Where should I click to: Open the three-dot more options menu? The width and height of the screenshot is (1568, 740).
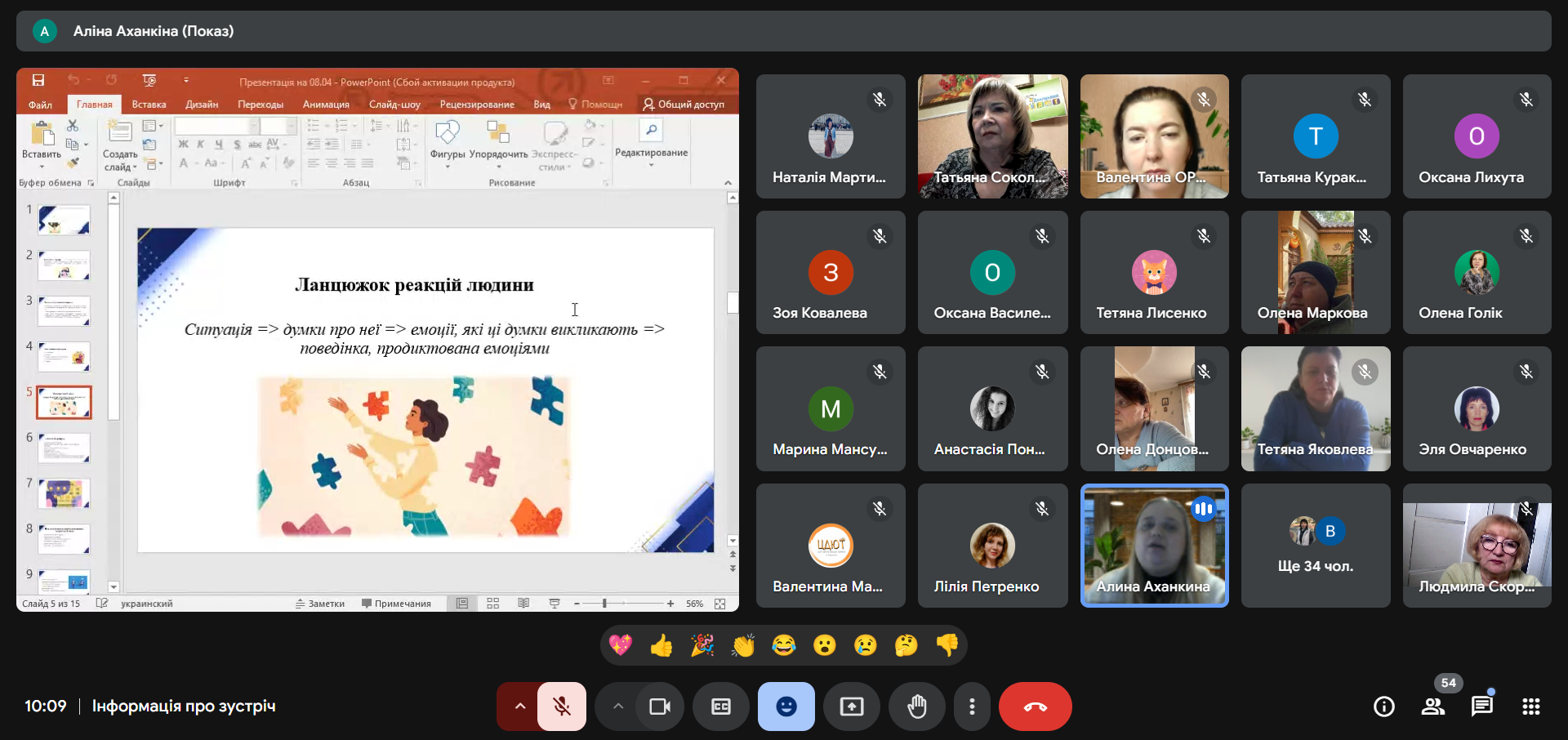pyautogui.click(x=971, y=707)
